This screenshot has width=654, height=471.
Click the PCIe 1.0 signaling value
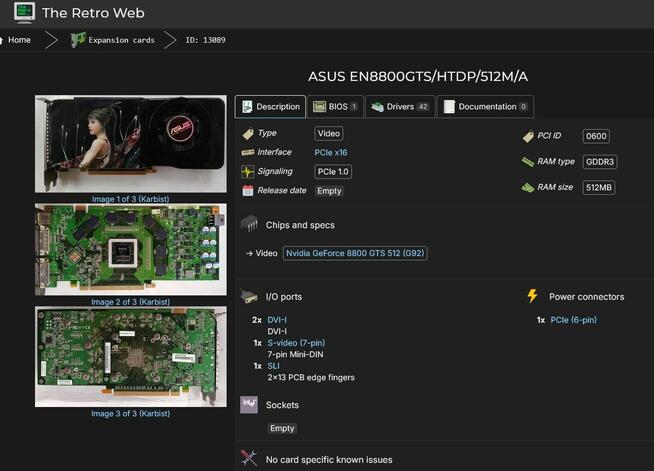(333, 172)
